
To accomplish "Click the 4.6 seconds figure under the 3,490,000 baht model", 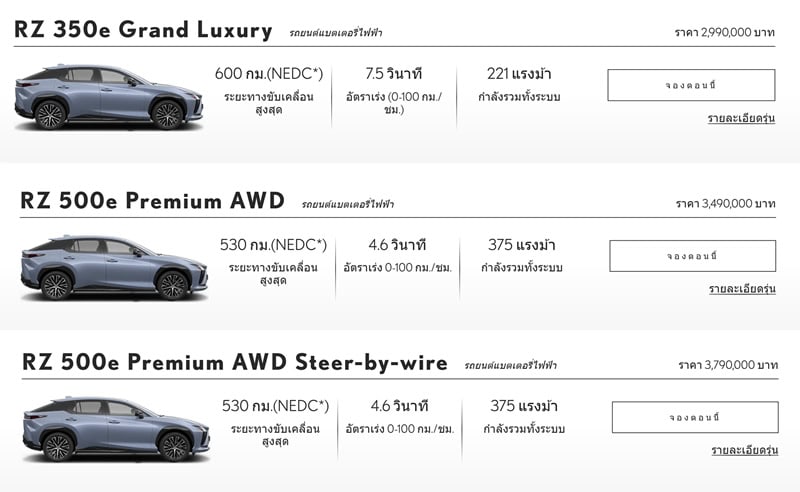I will (x=397, y=245).
